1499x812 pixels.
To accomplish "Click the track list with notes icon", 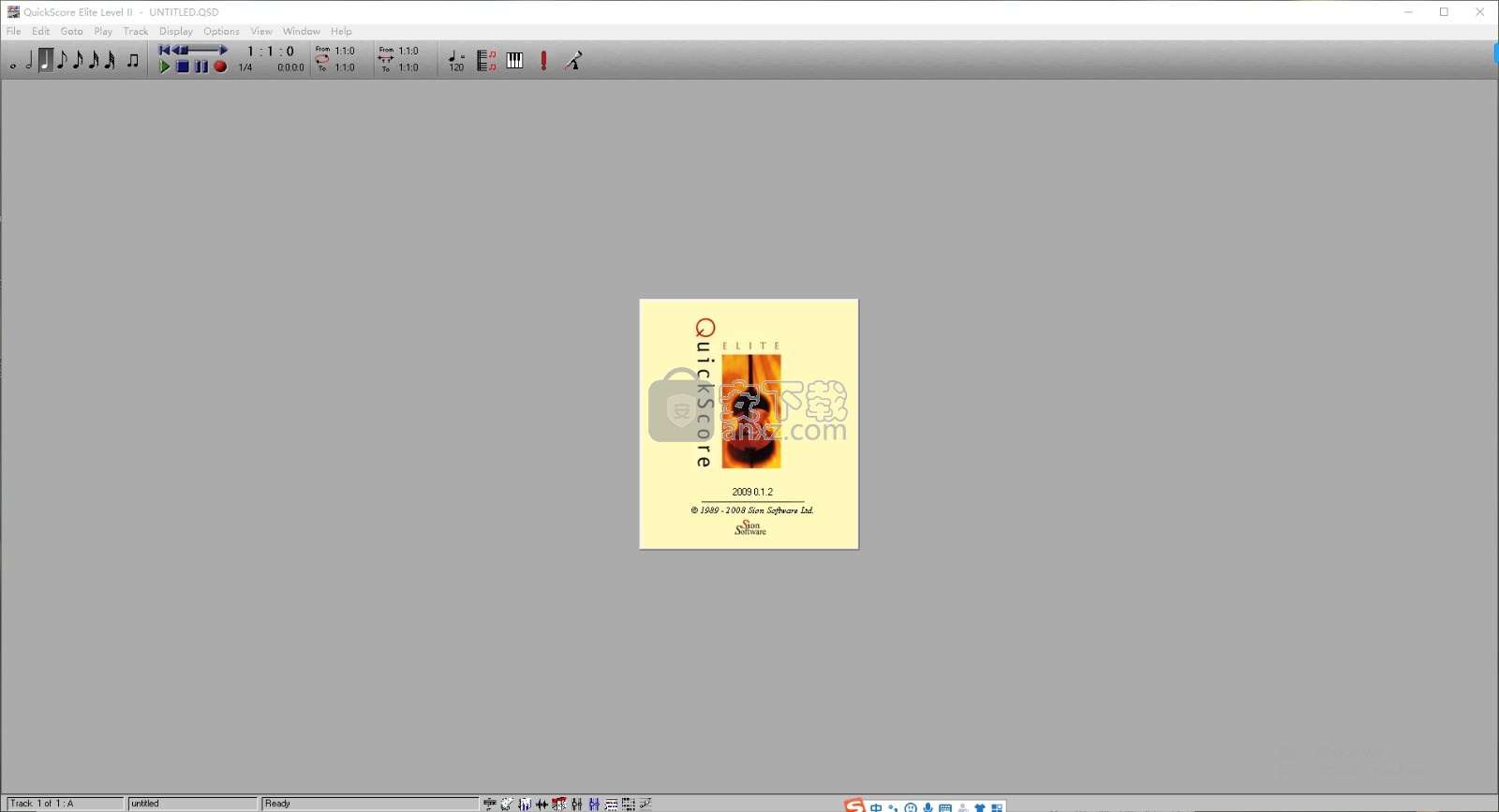I will (486, 61).
